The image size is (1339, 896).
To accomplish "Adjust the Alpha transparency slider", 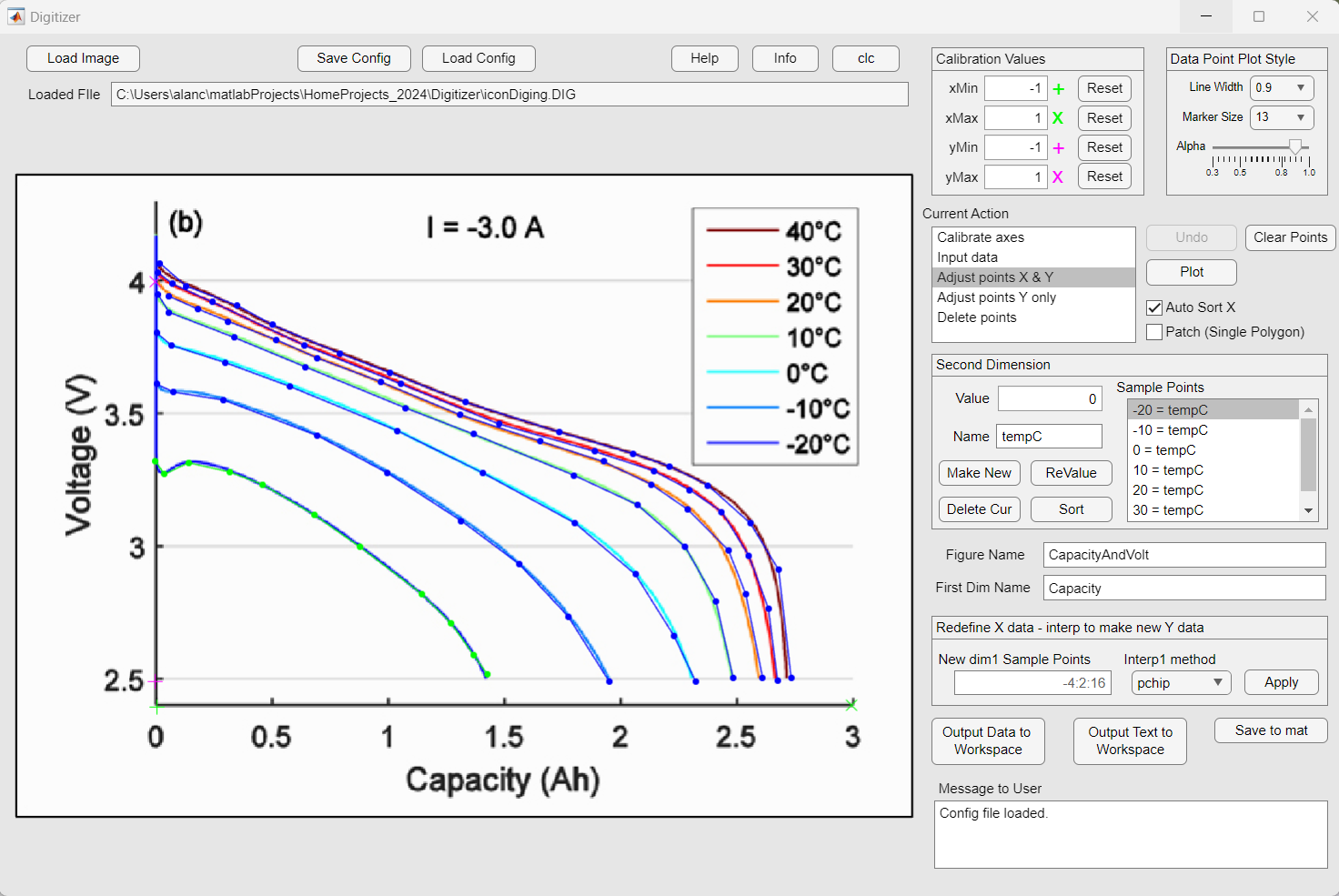I will pyautogui.click(x=1294, y=147).
